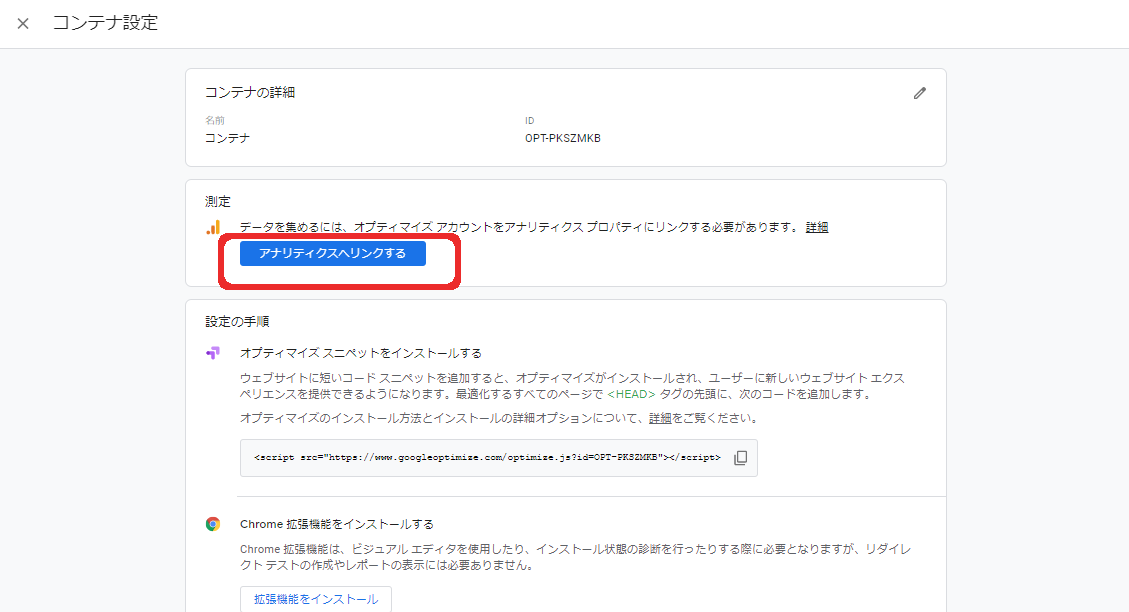Click the 拡張機能をインストール button
The height and width of the screenshot is (612, 1129).
tap(315, 599)
